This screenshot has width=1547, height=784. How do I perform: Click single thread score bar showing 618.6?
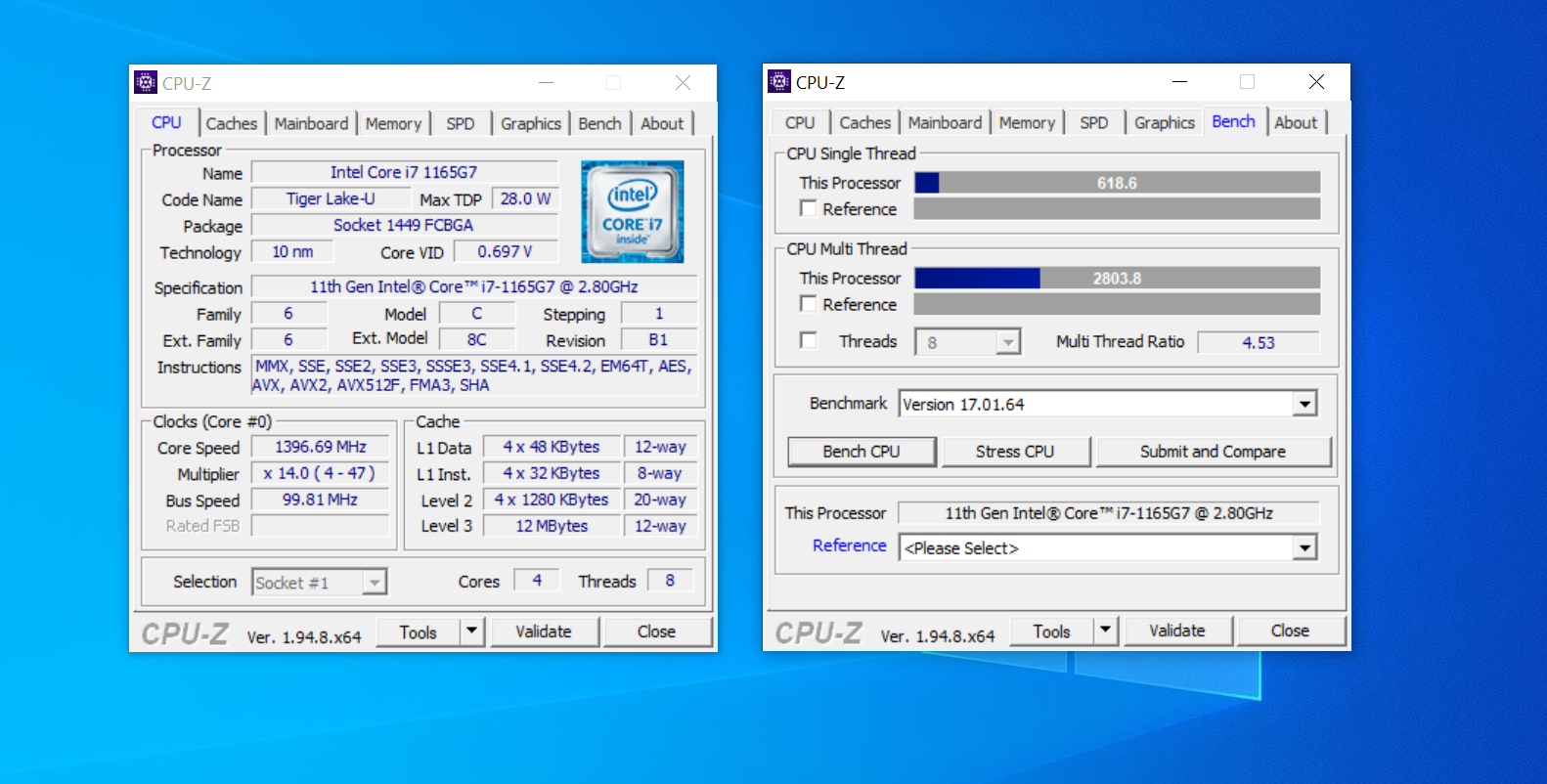[1117, 183]
